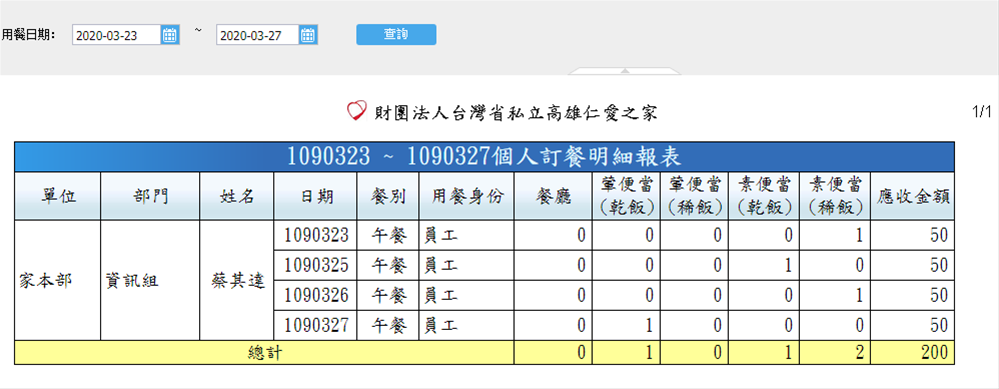Click 午餐 in the 1090323 row
The image size is (999, 389).
388,236
